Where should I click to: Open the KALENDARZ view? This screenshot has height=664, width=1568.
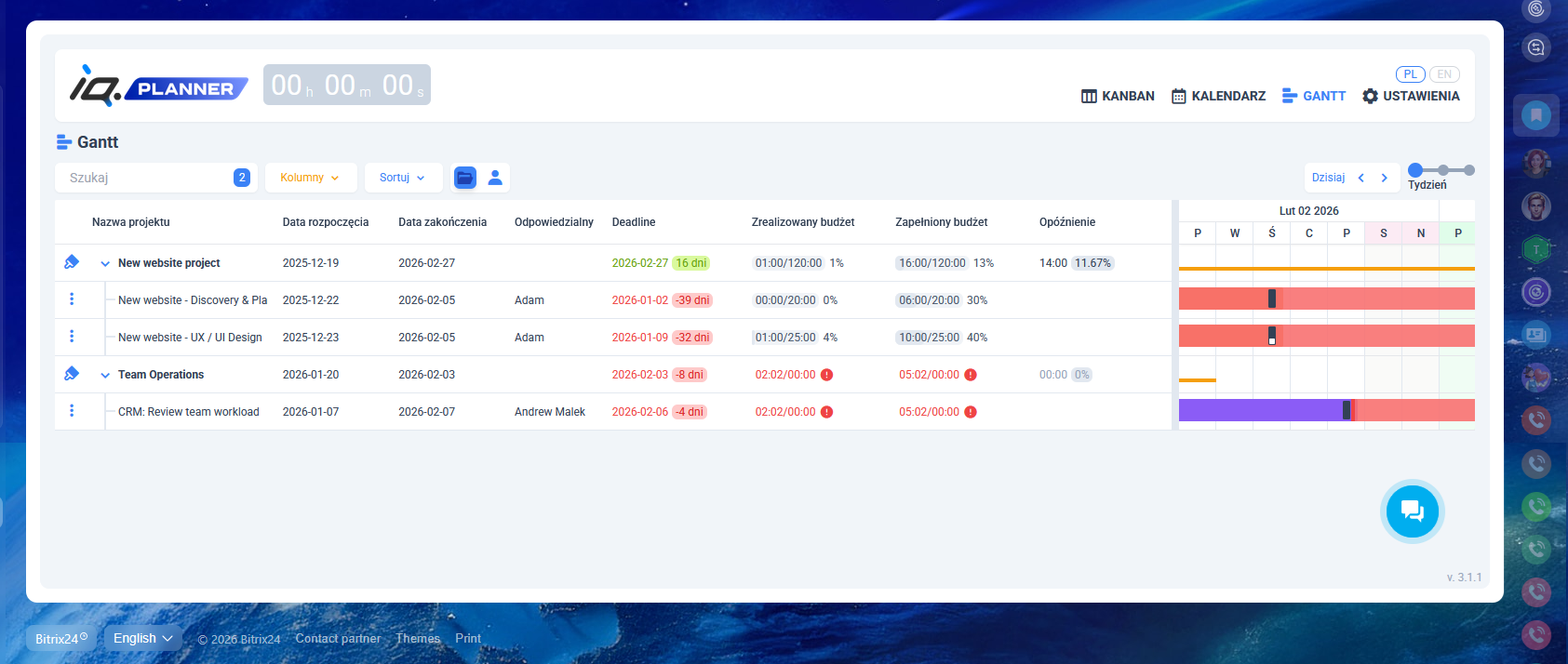pyautogui.click(x=1218, y=96)
